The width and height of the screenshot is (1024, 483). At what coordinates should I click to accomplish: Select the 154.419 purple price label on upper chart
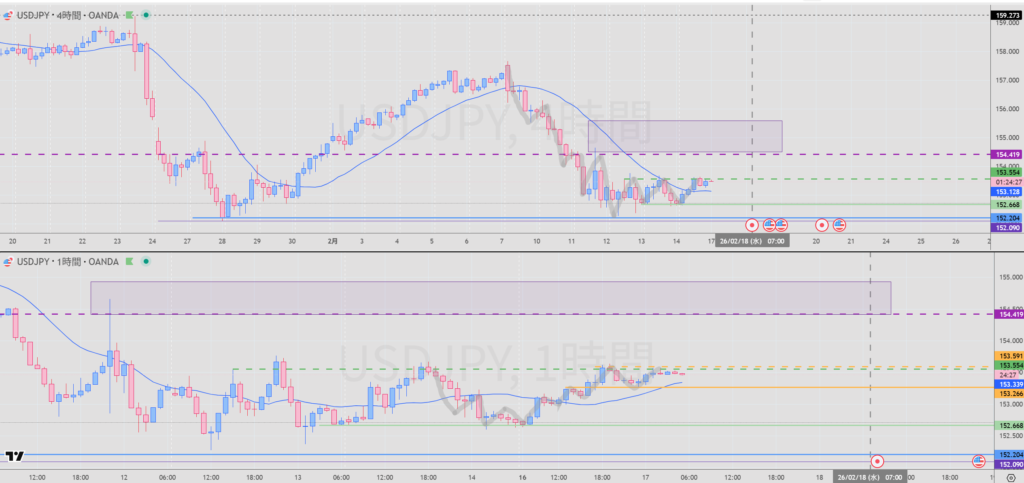(x=1005, y=154)
